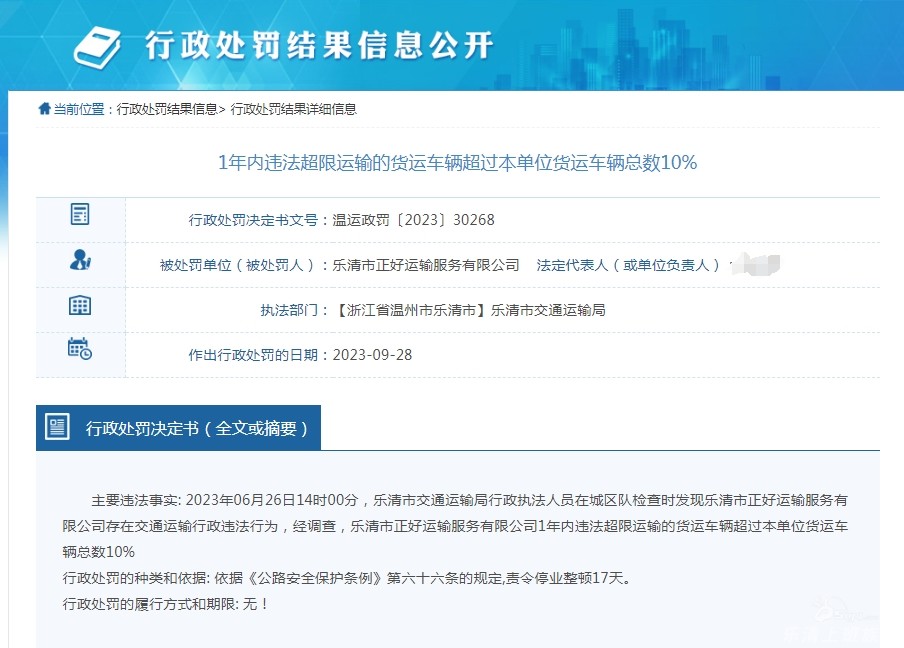Select the 行政处罚结果详细信息 breadcrumb item

coord(293,109)
